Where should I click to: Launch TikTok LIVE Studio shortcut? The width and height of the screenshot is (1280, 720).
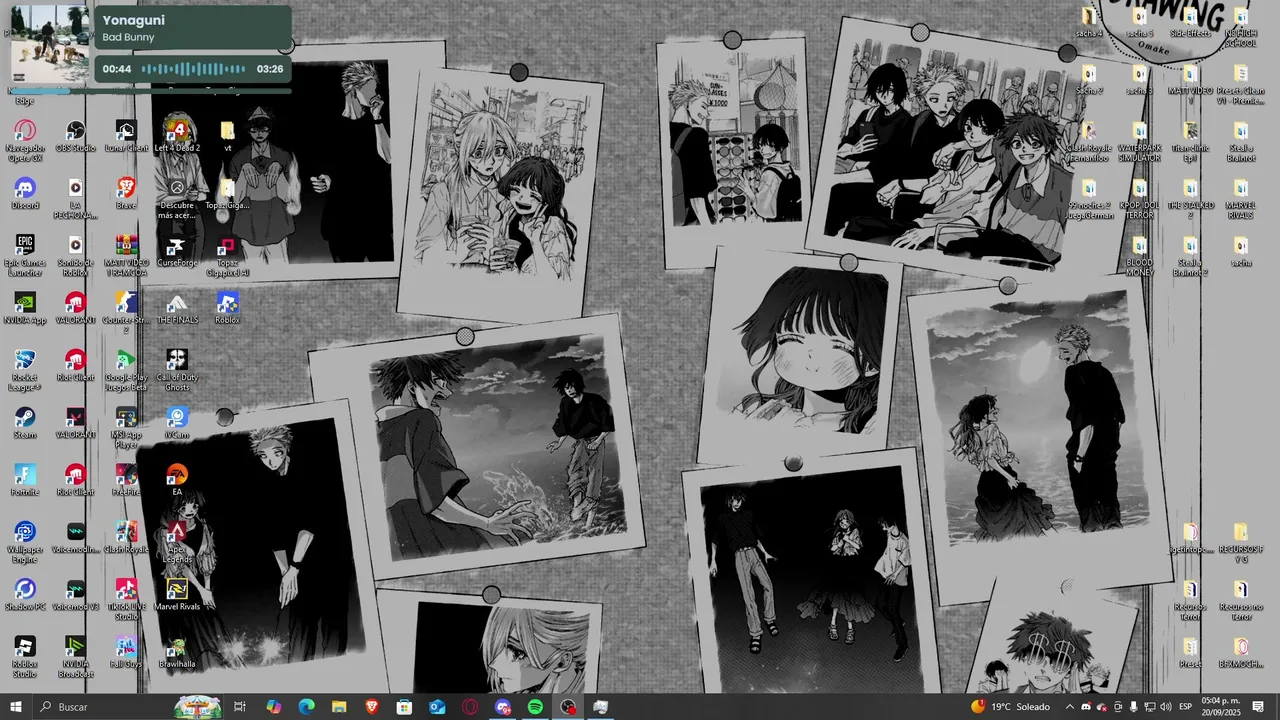click(x=126, y=600)
